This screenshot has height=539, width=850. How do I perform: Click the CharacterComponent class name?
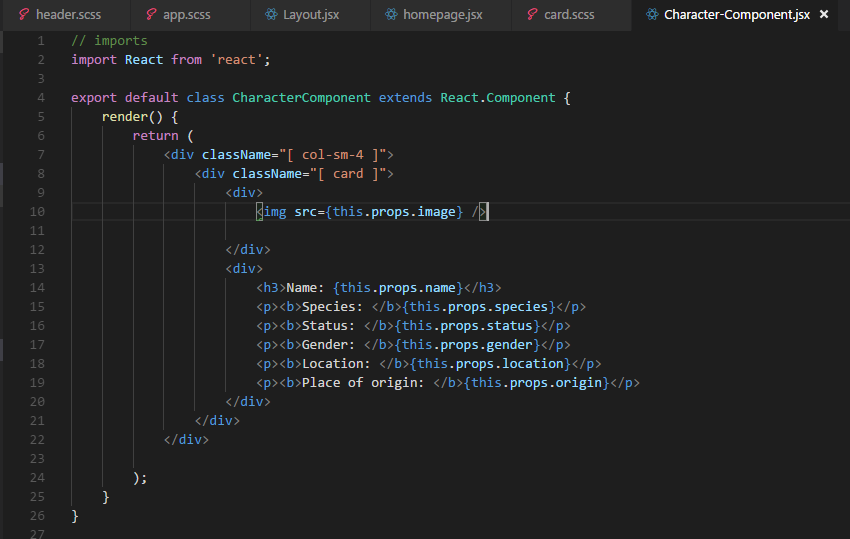[301, 98]
